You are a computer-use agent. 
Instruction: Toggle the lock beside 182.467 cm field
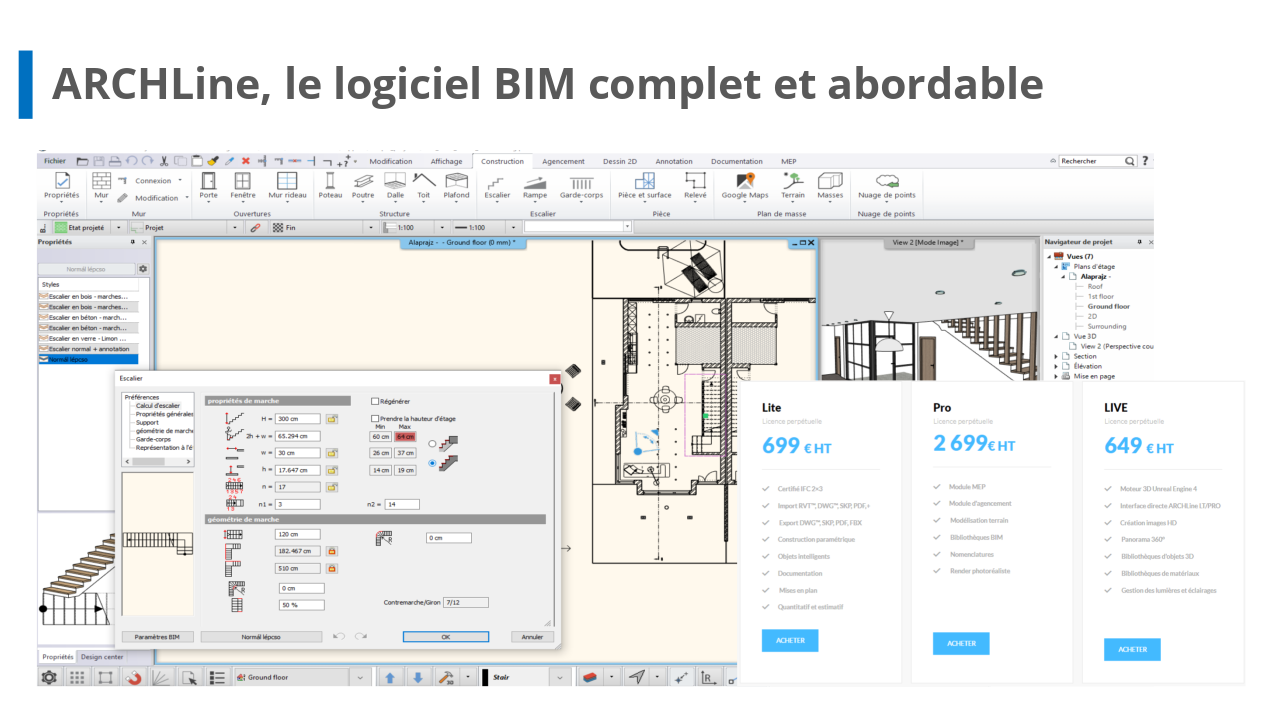[x=332, y=551]
